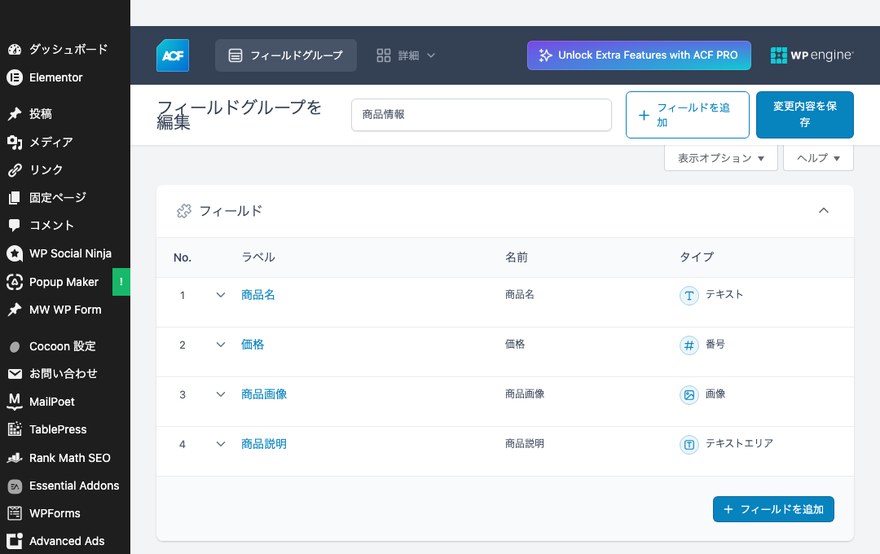This screenshot has width=880, height=554.
Task: Click the コメント speech bubble icon
Action: coord(15,226)
